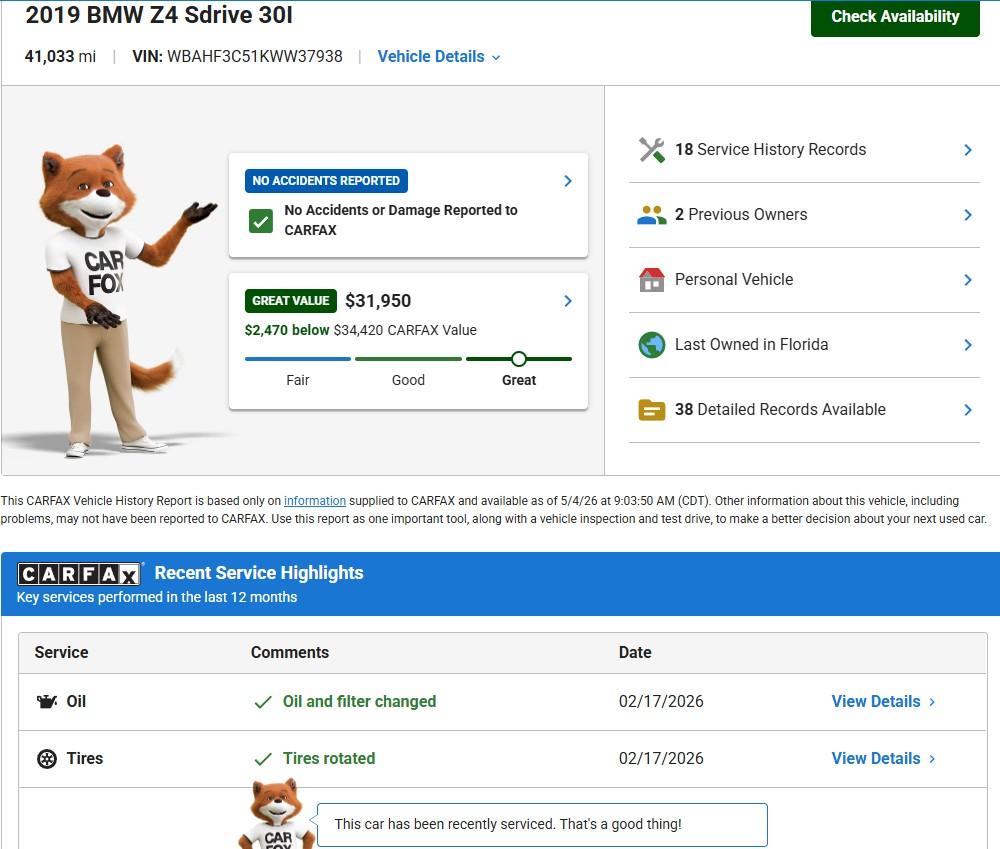Click chevron beside Detailed Records Available

(967, 410)
